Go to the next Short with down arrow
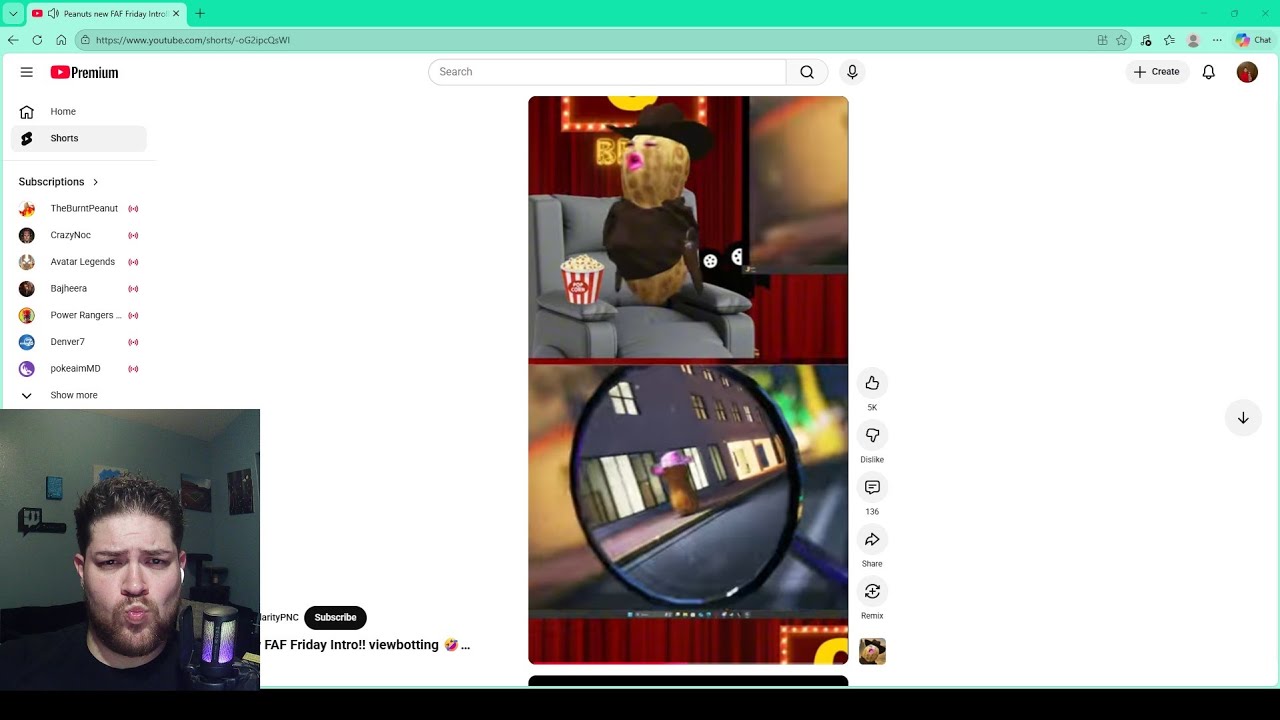 point(1243,418)
